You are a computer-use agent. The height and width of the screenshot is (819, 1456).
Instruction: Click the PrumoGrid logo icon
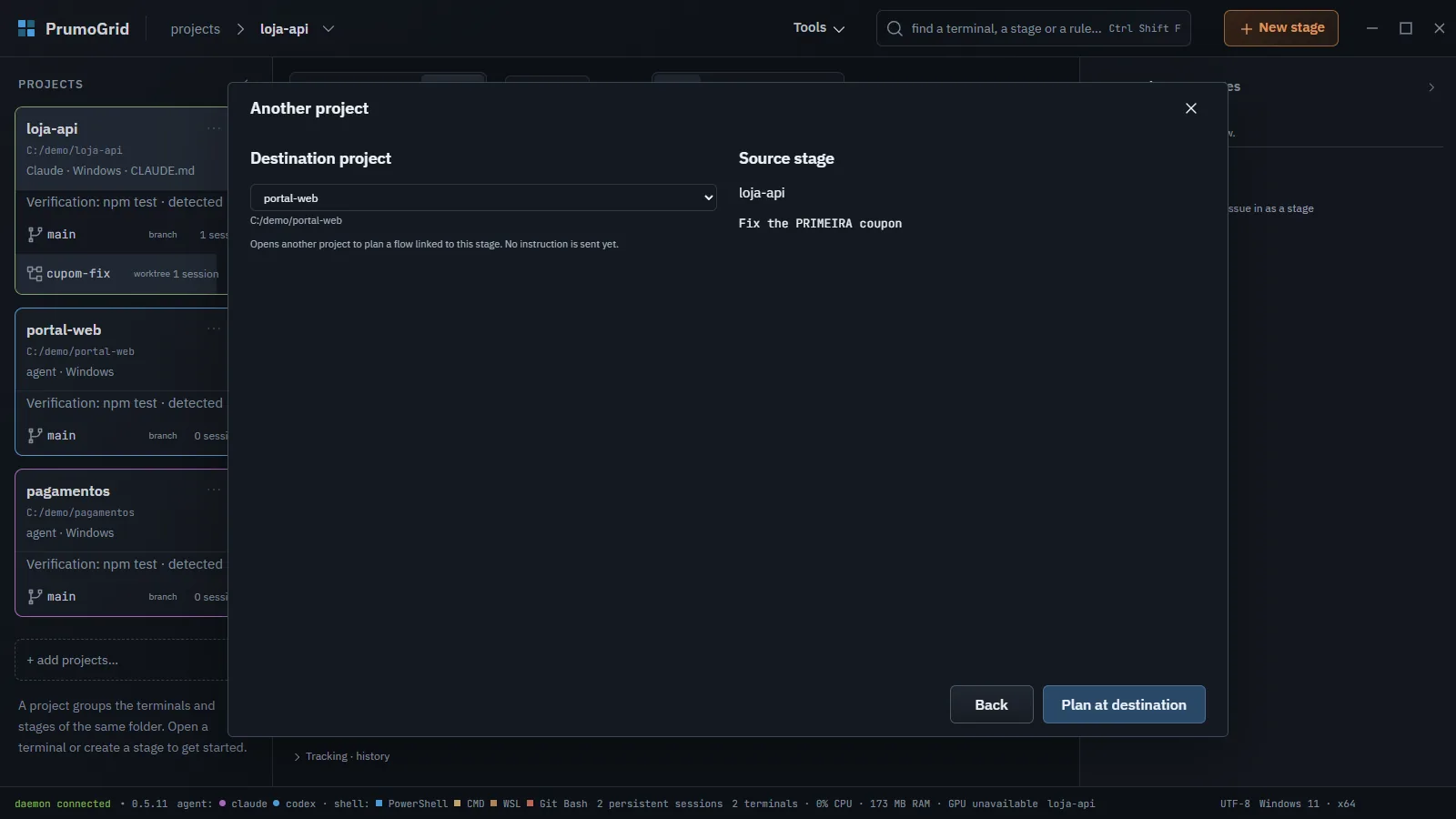[26, 28]
